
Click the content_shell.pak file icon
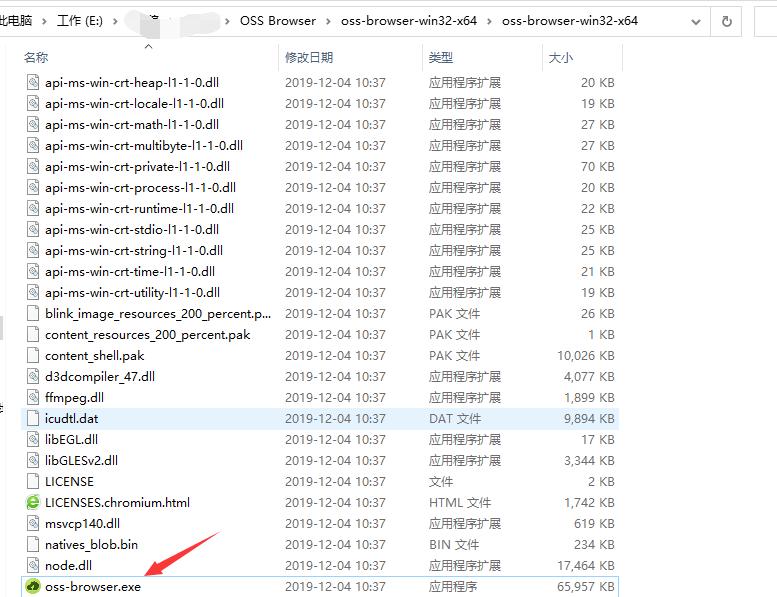(x=33, y=356)
